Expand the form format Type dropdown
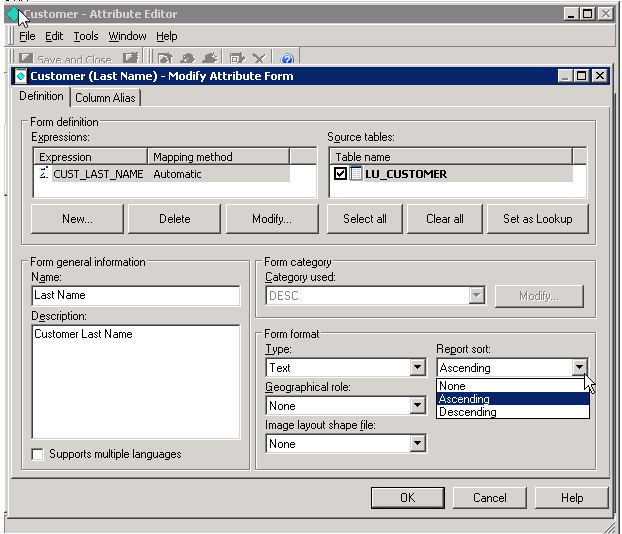This screenshot has width=622, height=534. (x=417, y=368)
